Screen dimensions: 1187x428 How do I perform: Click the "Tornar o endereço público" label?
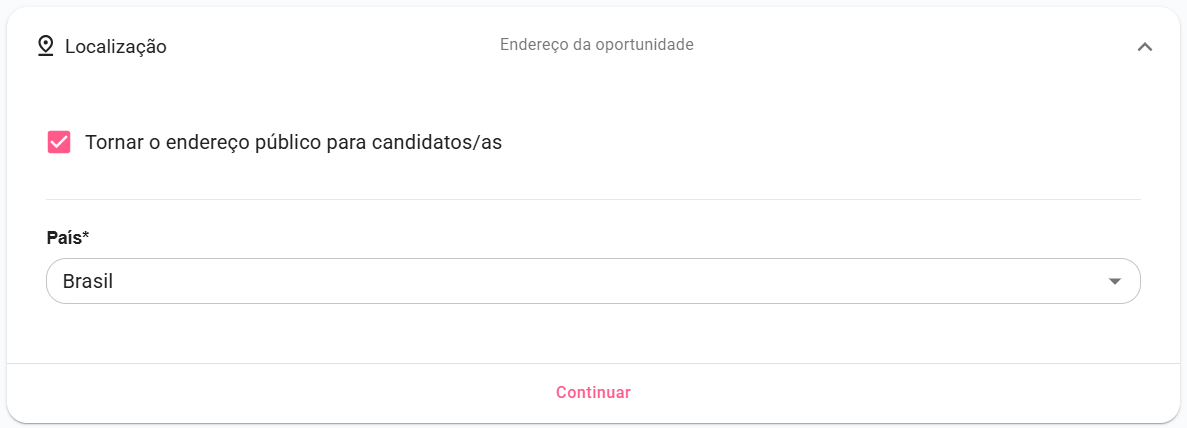coord(293,142)
